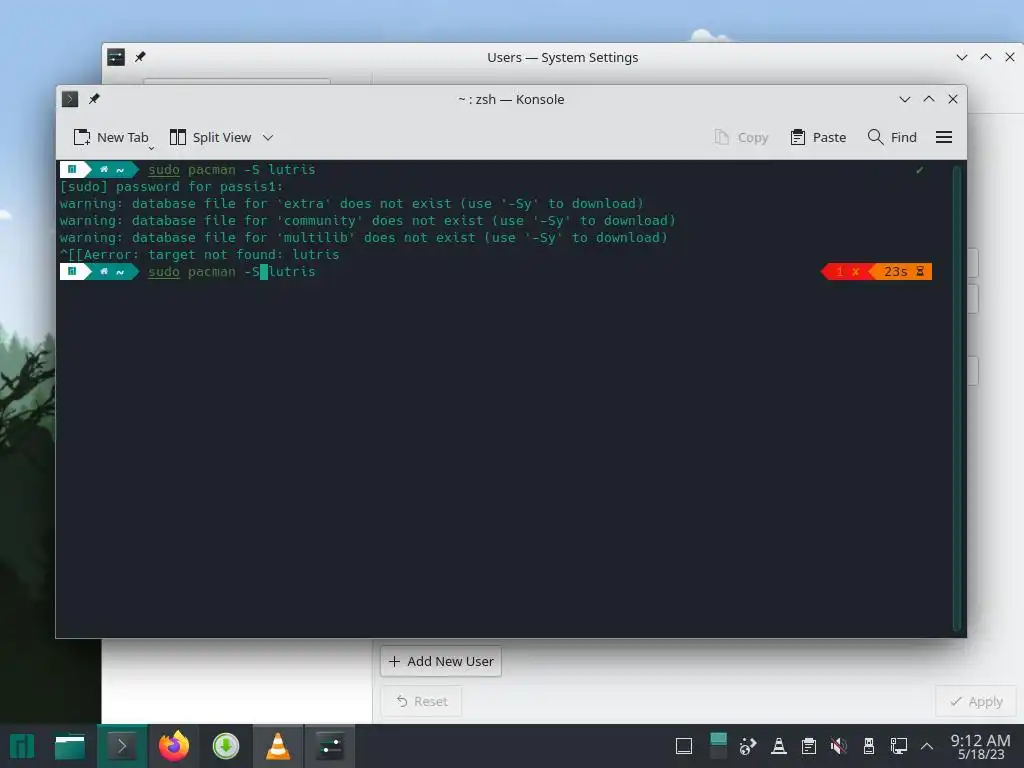
Task: Maximize the Konsole window
Action: tap(929, 99)
